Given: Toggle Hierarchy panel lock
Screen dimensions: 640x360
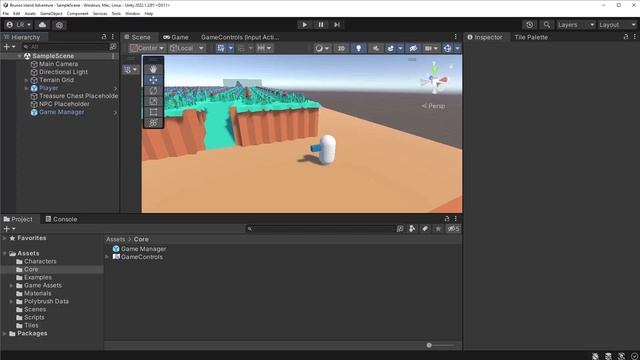Looking at the screenshot, I should point(104,37).
